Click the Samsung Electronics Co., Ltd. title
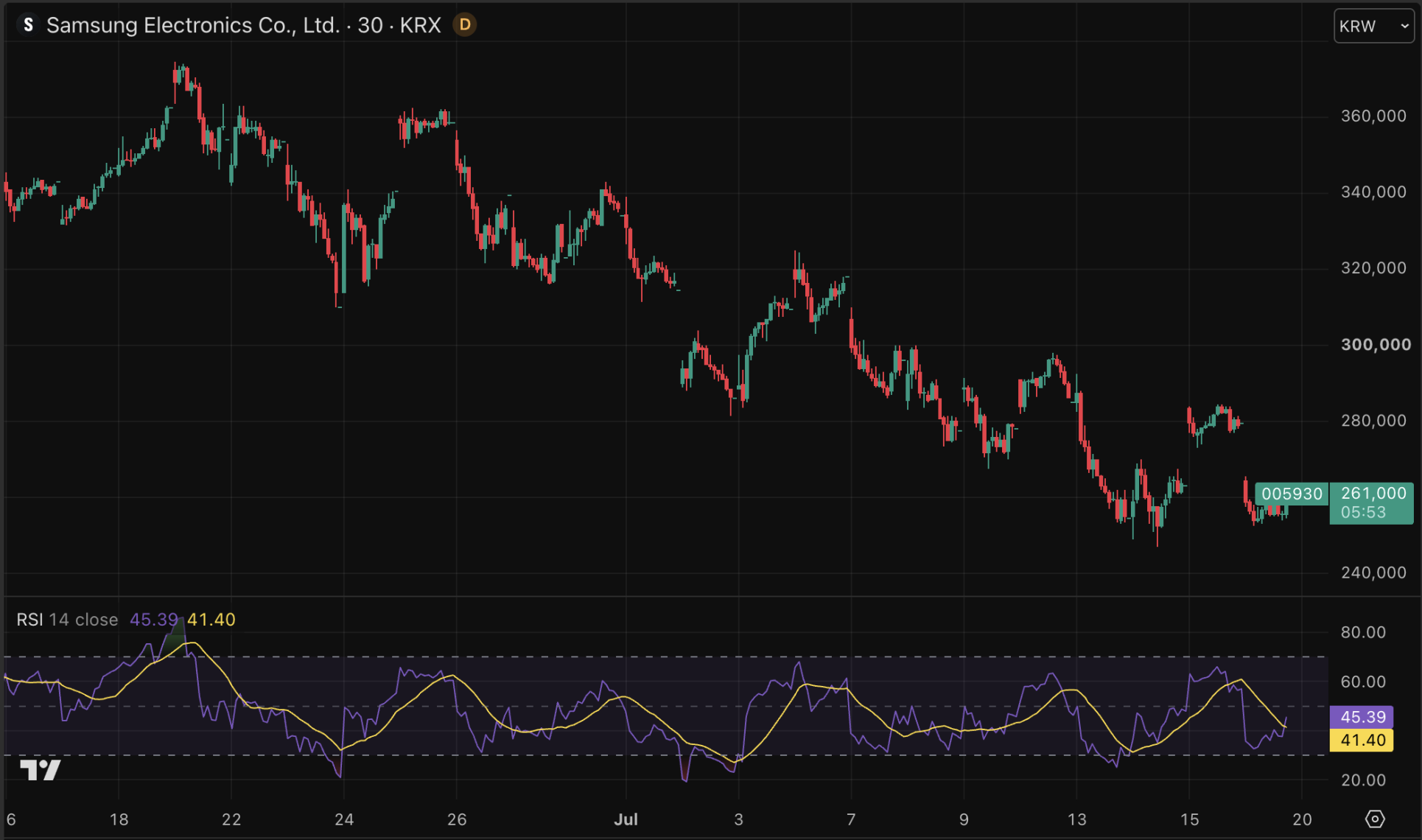Viewport: 1422px width, 840px height. point(193,25)
